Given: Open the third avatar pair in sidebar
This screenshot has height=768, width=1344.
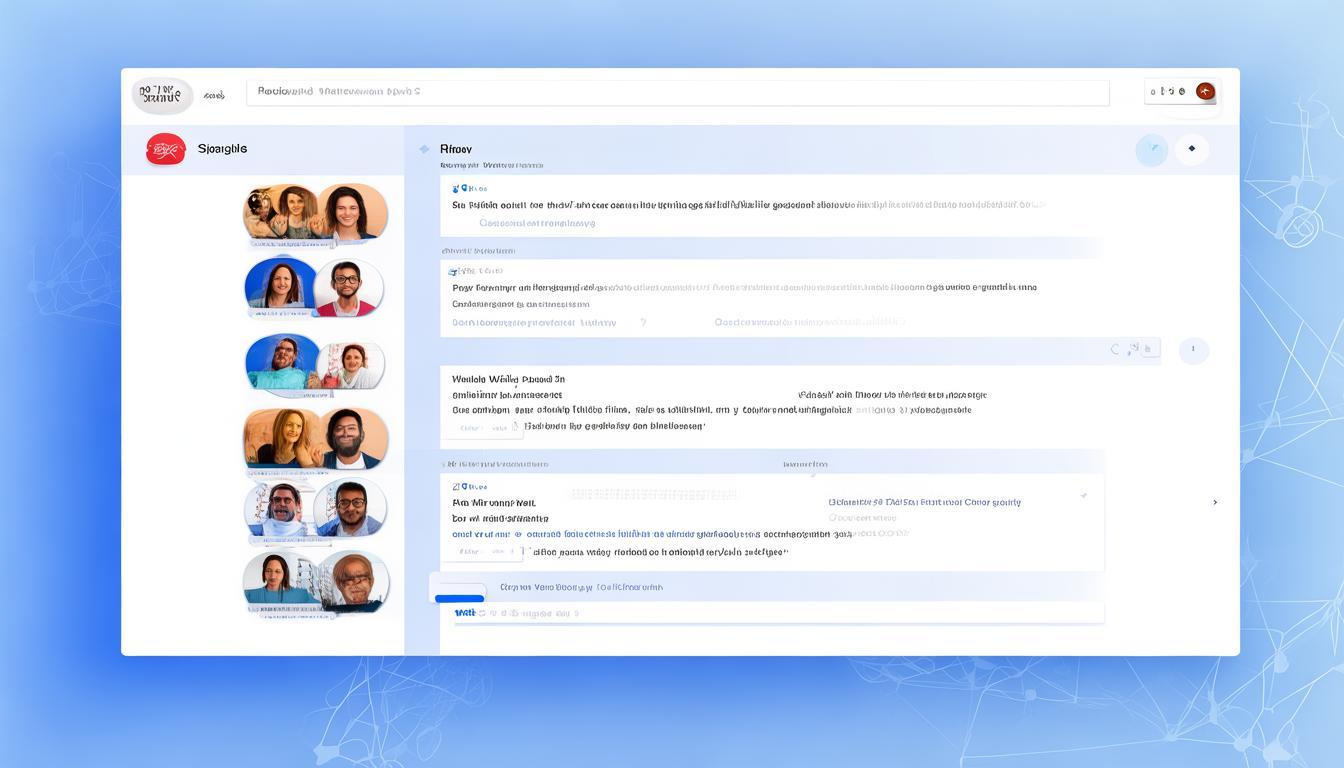Looking at the screenshot, I should pyautogui.click(x=315, y=364).
